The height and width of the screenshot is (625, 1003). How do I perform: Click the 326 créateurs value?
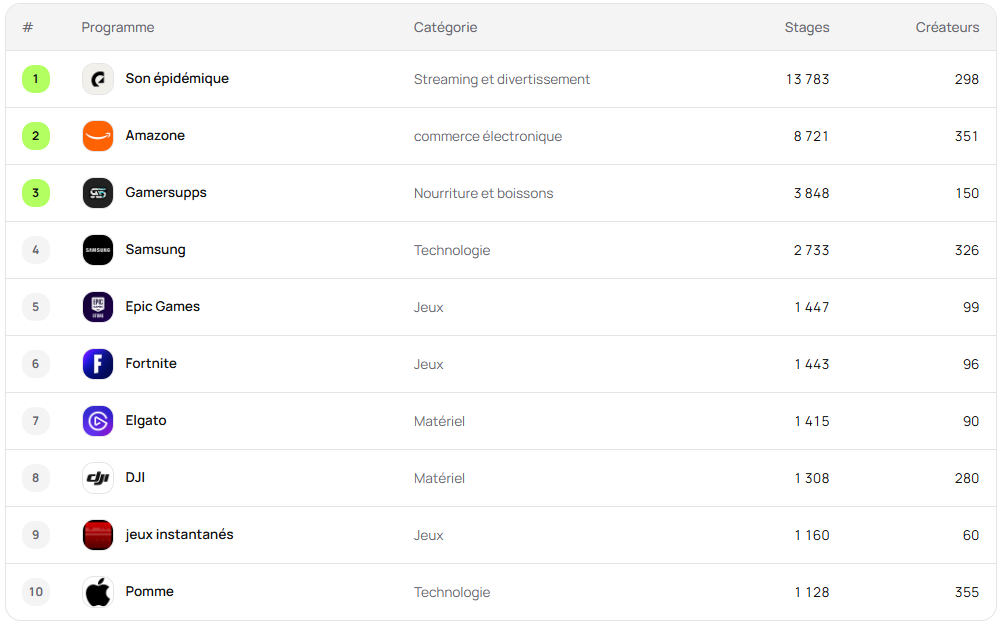click(967, 250)
